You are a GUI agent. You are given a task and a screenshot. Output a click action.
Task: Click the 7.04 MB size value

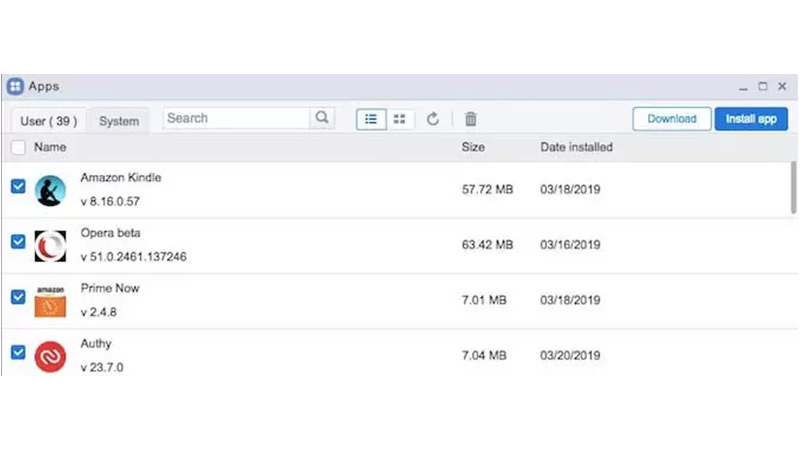pos(484,355)
